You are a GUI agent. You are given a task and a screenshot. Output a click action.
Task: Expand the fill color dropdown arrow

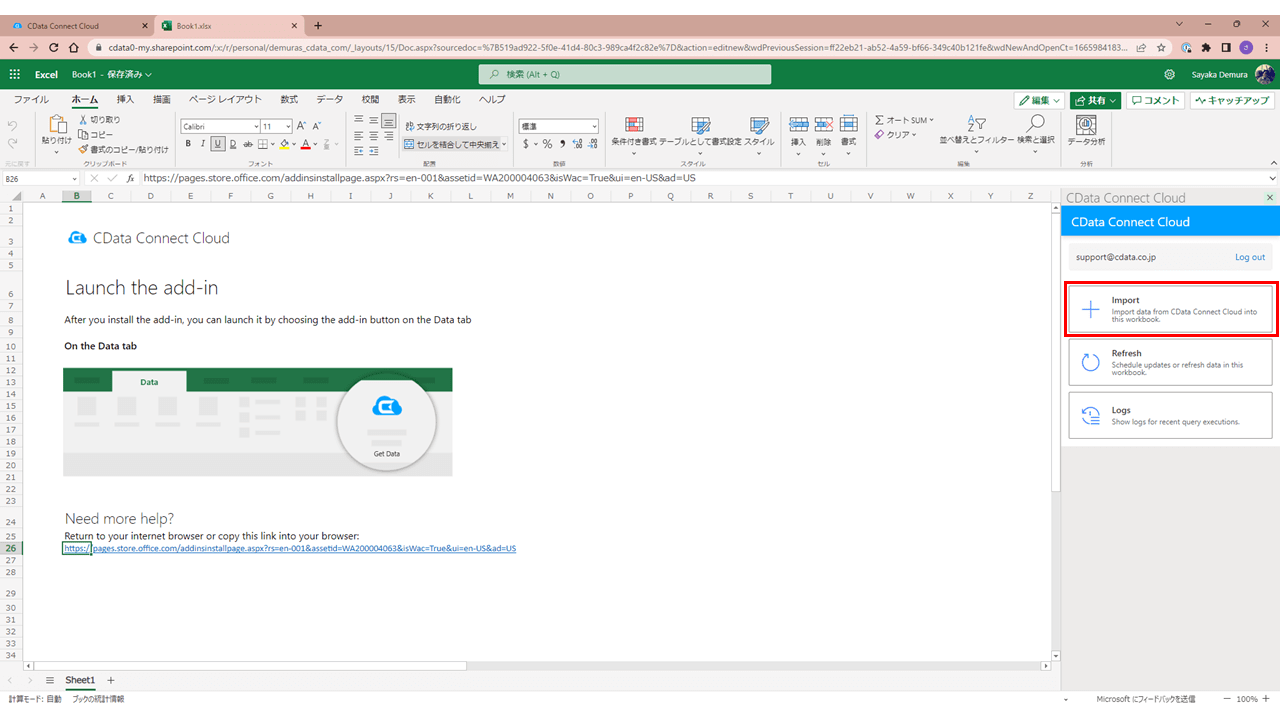click(295, 144)
